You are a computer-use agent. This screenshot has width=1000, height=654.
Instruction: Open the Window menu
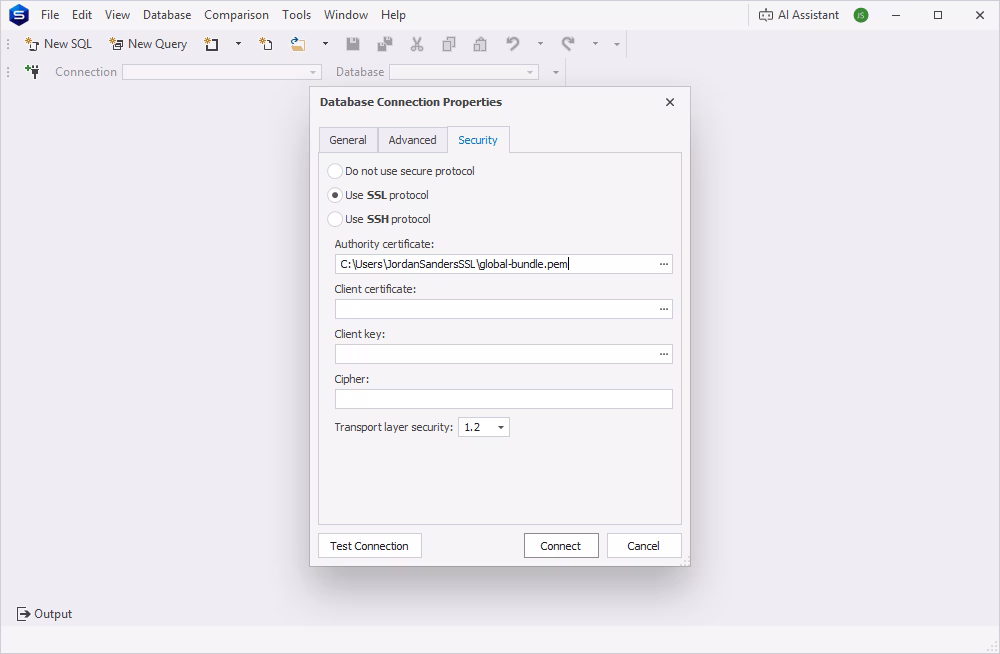point(346,15)
